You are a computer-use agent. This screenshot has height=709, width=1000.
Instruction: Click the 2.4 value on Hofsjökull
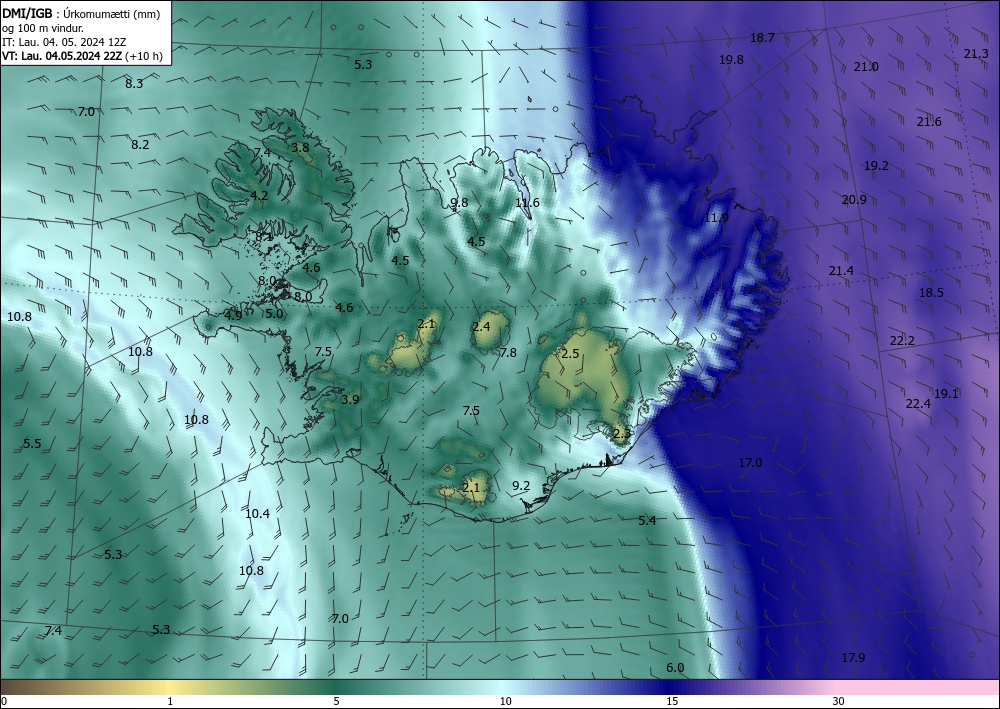[482, 327]
